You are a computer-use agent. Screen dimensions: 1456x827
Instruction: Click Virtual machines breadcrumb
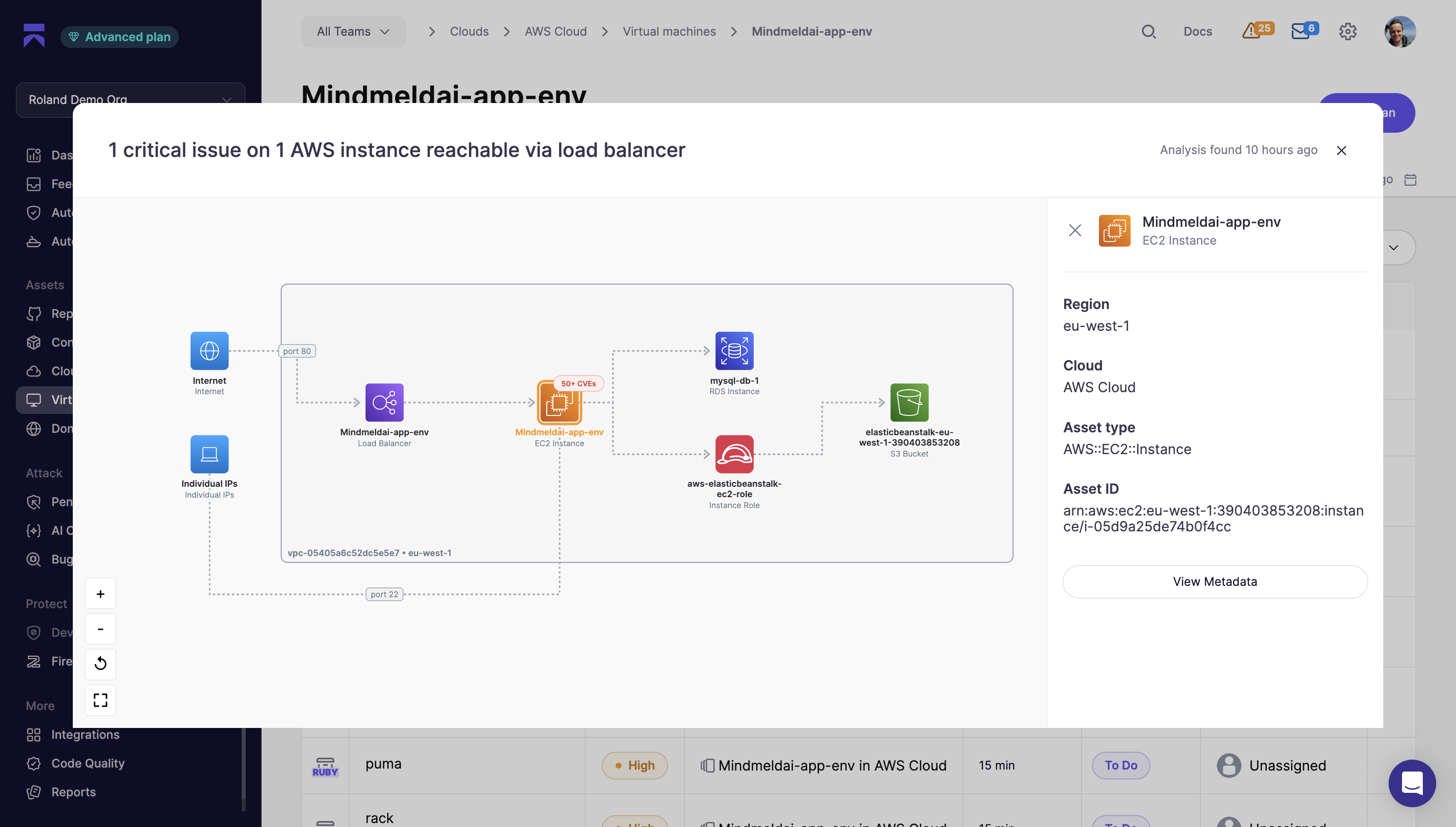tap(669, 31)
